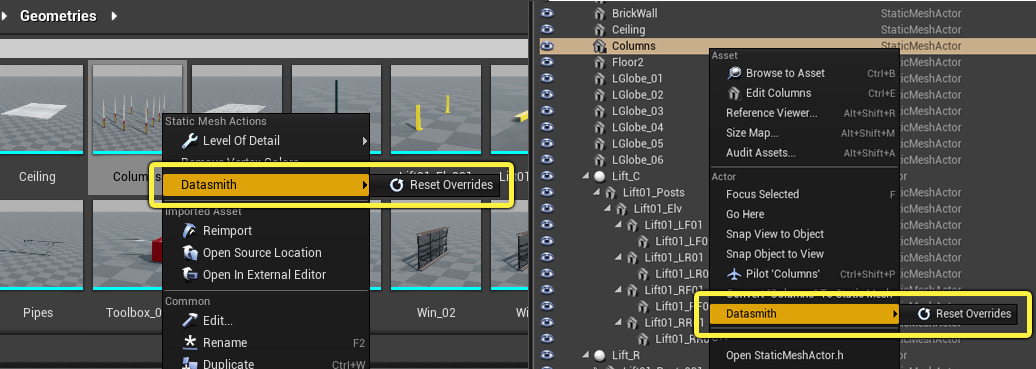Click the mesh actor icon of Lift01_Posts row

[611, 192]
